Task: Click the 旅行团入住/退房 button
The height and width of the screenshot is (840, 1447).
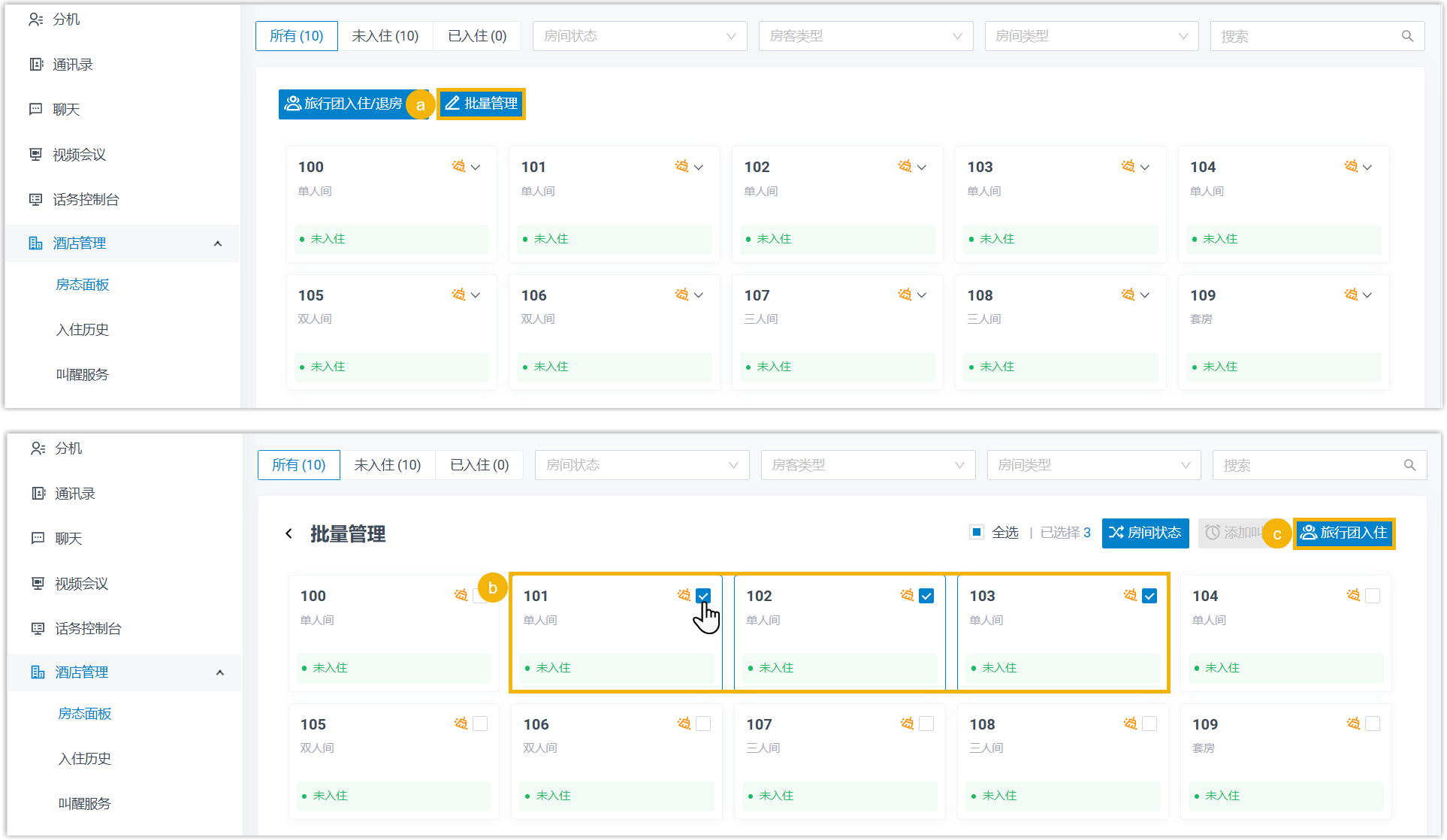Action: 344,104
